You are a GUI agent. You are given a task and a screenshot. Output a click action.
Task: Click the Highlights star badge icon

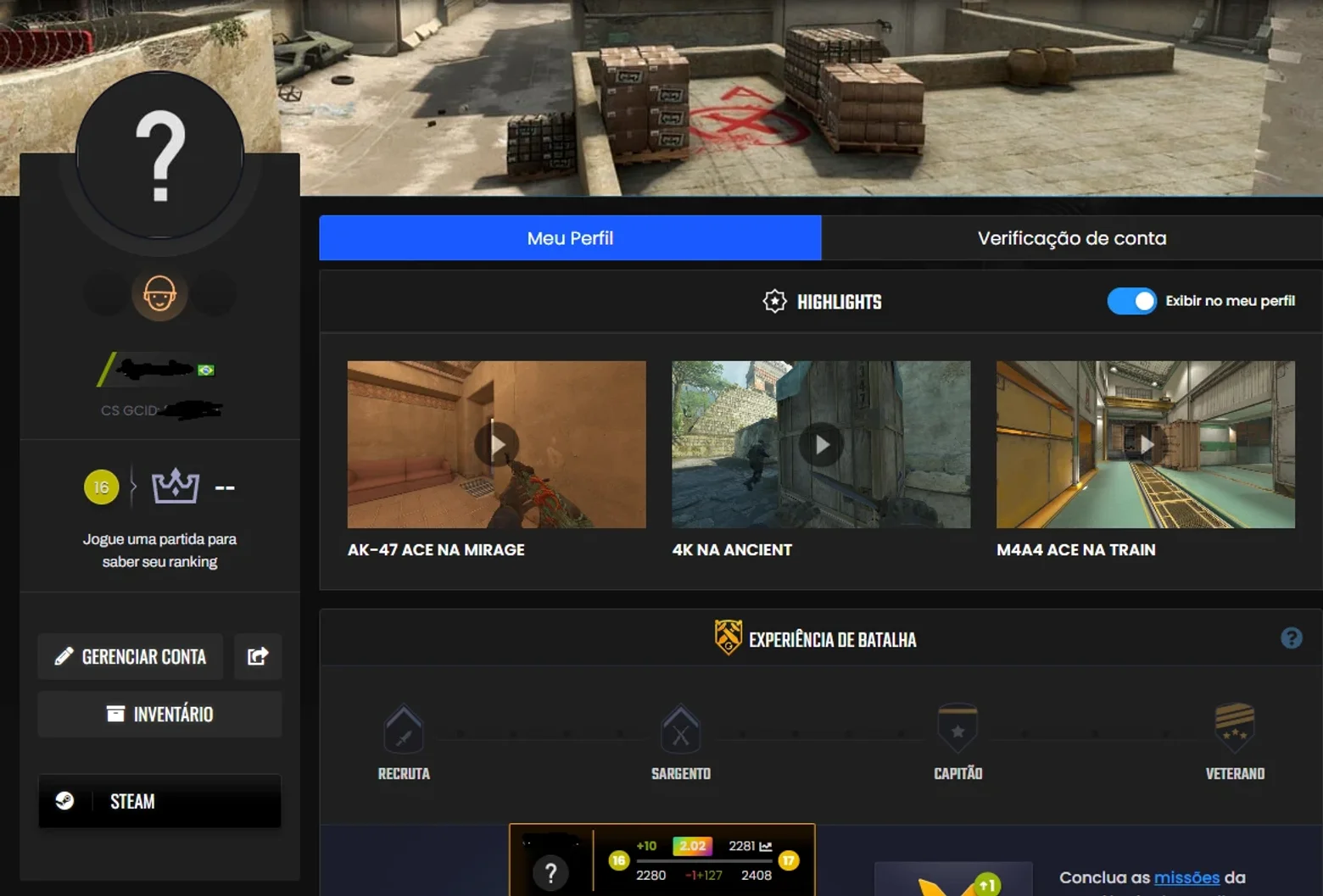point(774,301)
